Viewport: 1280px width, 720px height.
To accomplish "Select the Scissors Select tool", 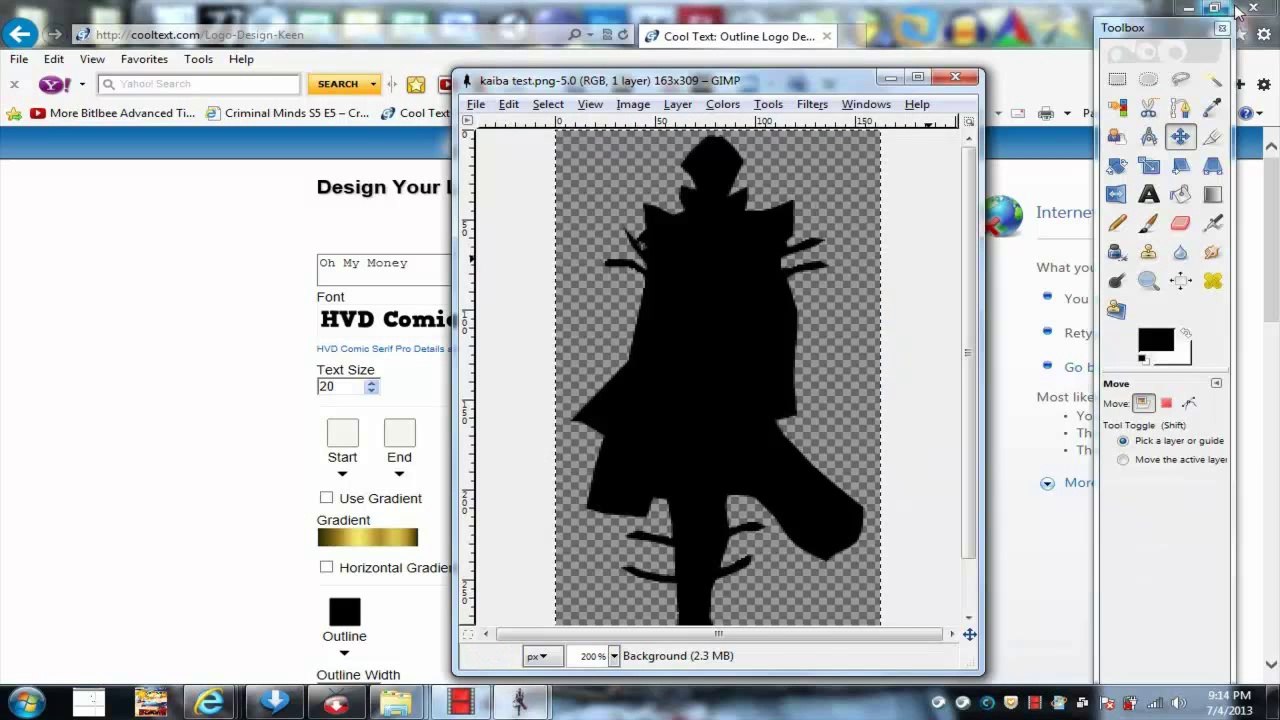I will pyautogui.click(x=1148, y=107).
